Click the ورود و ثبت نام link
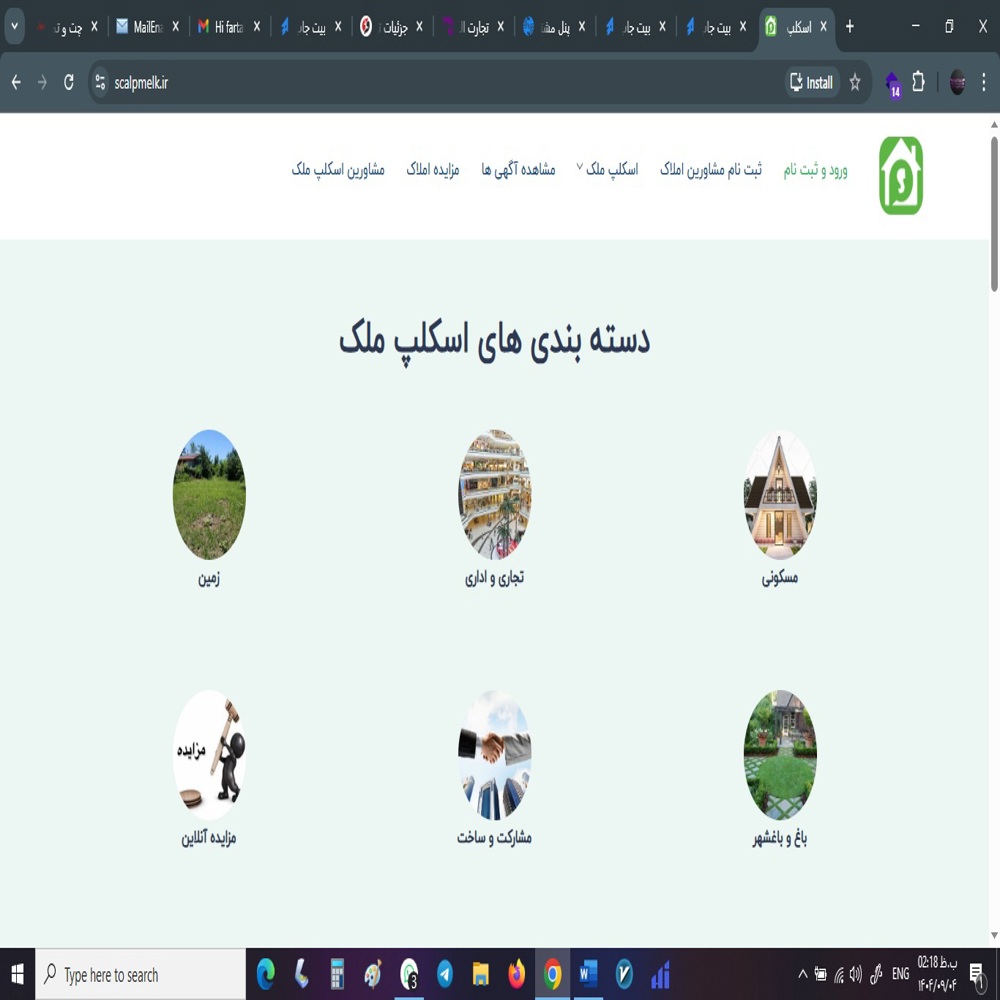This screenshot has width=1000, height=1000. pos(815,170)
